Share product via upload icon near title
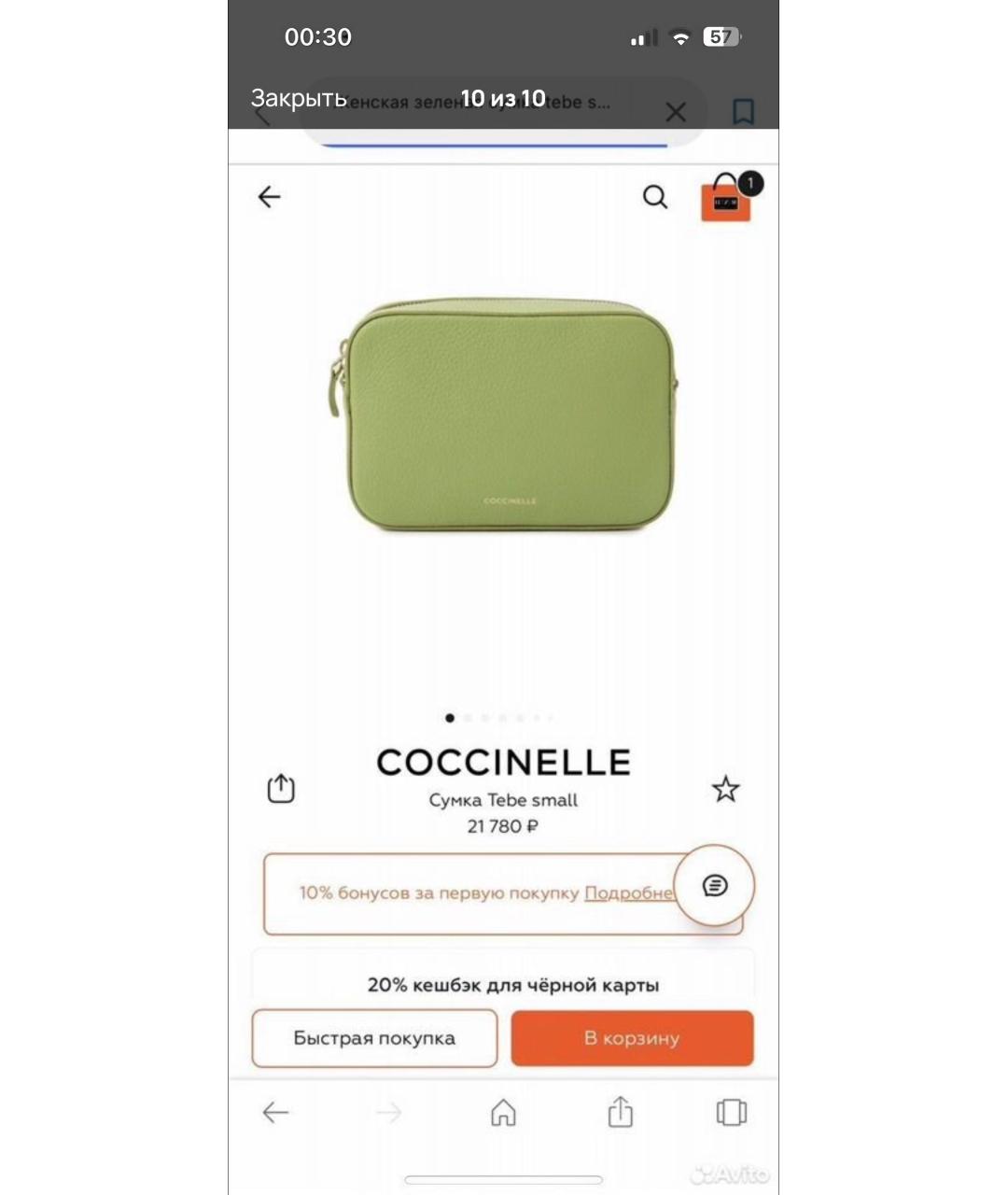The height and width of the screenshot is (1195, 1008). (281, 789)
